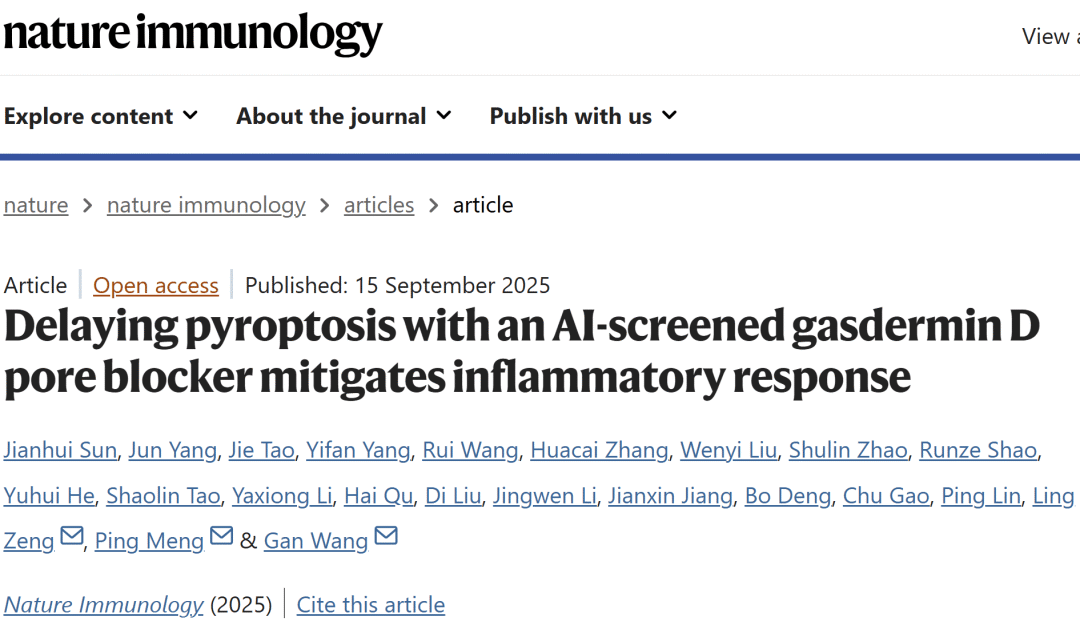Click the article title heading
Image resolution: width=1080 pixels, height=625 pixels.
[x=520, y=352]
